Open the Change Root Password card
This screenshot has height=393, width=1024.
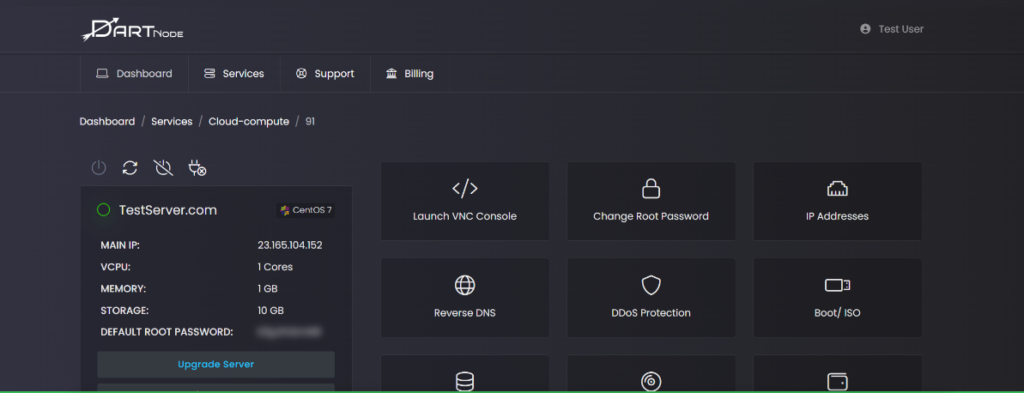coord(651,201)
